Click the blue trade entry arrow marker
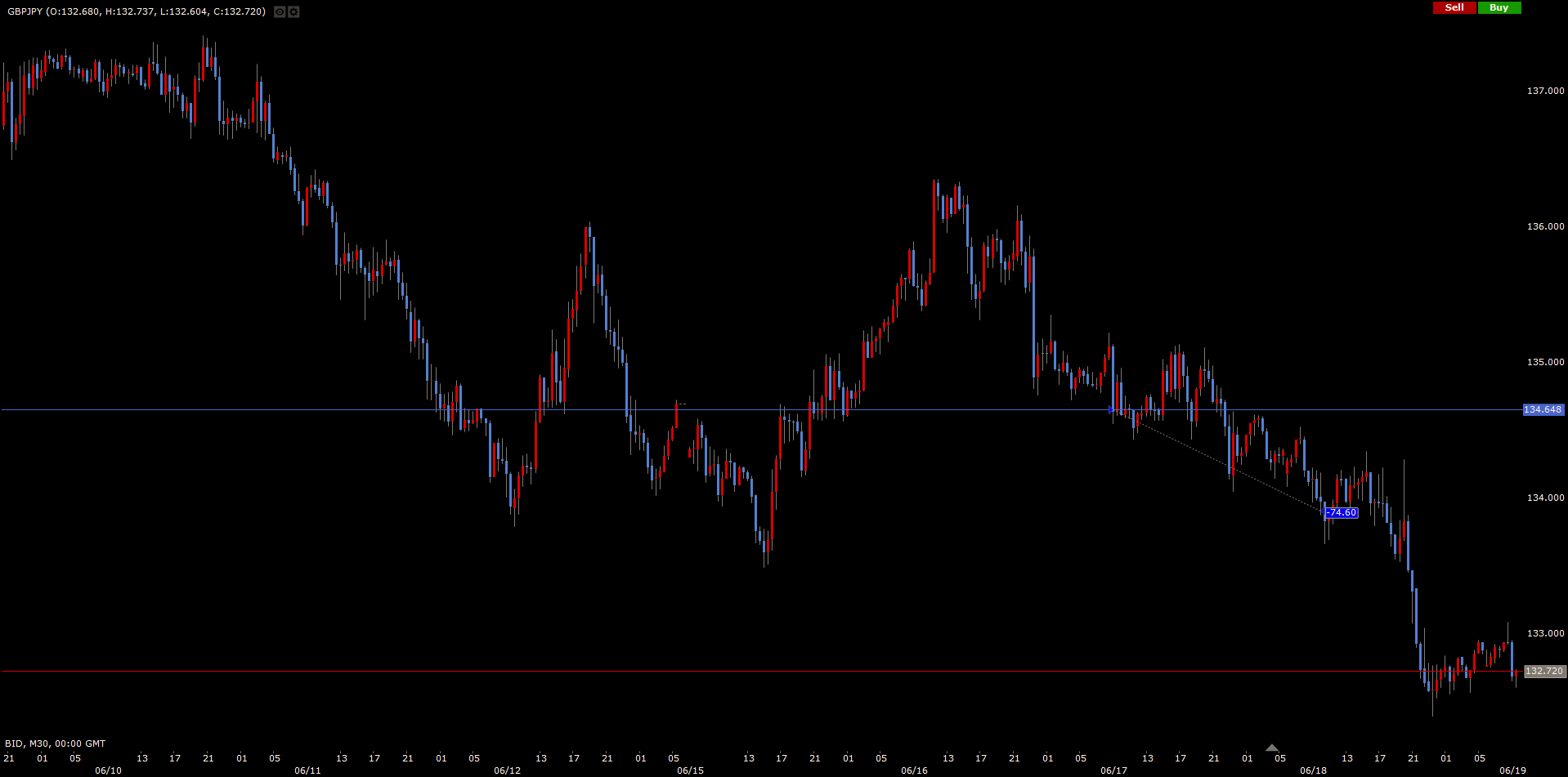The image size is (1568, 777). tap(1110, 409)
